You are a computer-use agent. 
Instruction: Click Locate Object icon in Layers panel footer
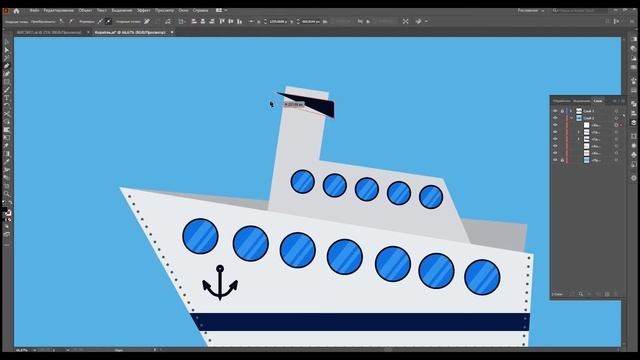[580, 294]
